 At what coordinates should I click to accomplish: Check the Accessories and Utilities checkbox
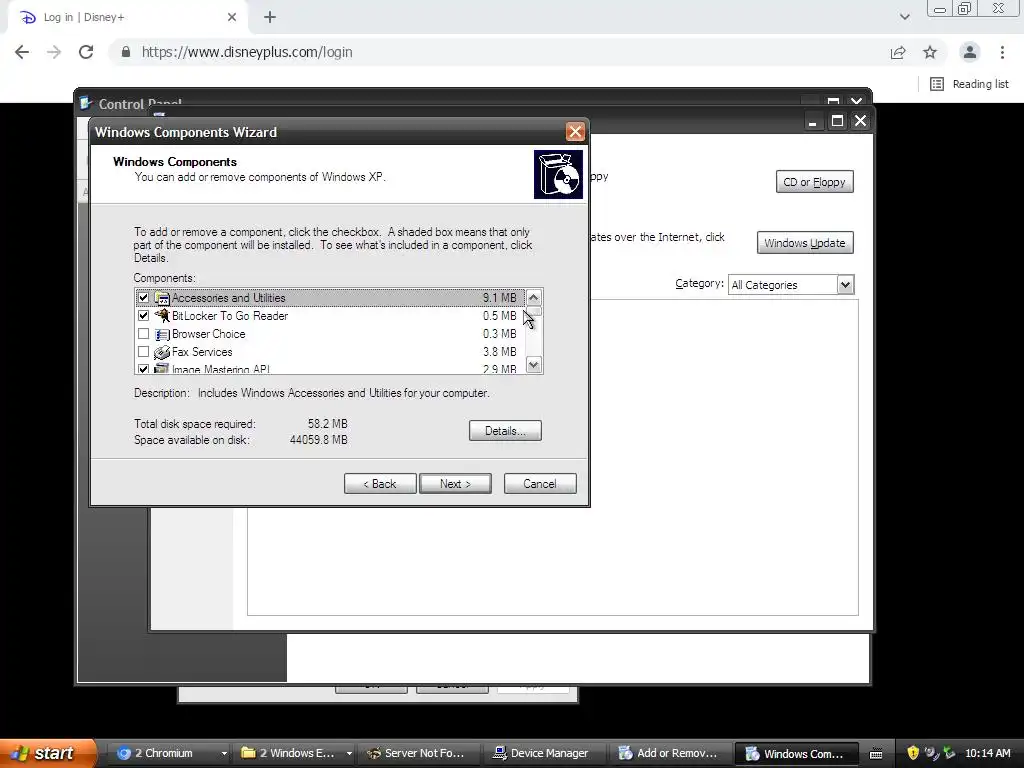(143, 298)
